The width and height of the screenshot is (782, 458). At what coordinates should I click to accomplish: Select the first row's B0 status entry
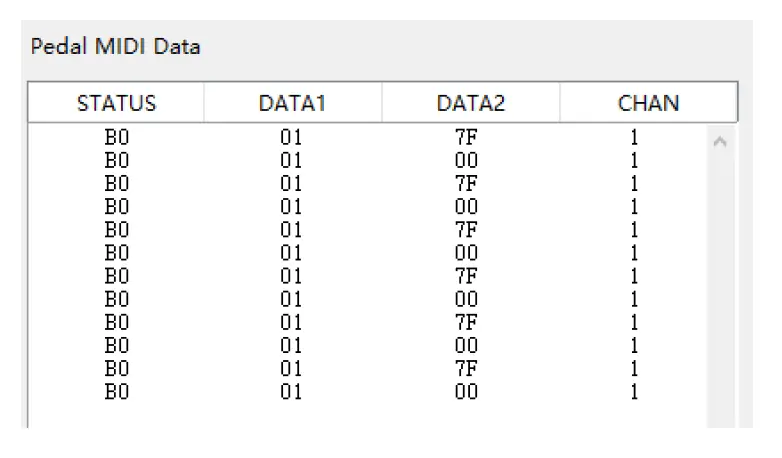117,138
